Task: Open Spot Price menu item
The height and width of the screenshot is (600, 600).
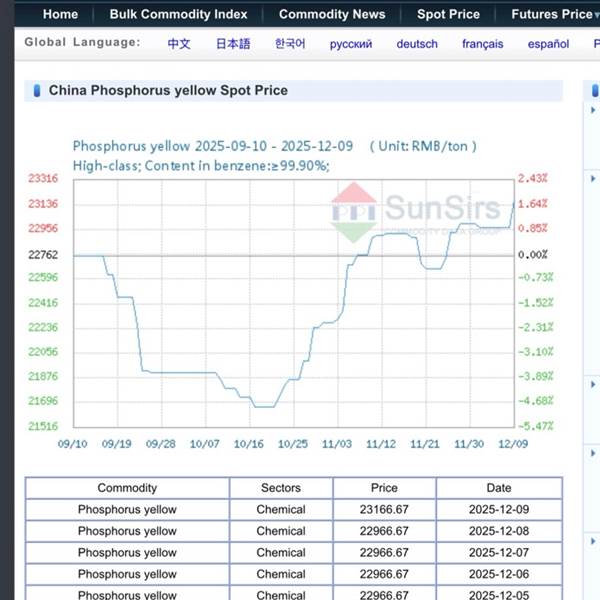Action: 448,14
